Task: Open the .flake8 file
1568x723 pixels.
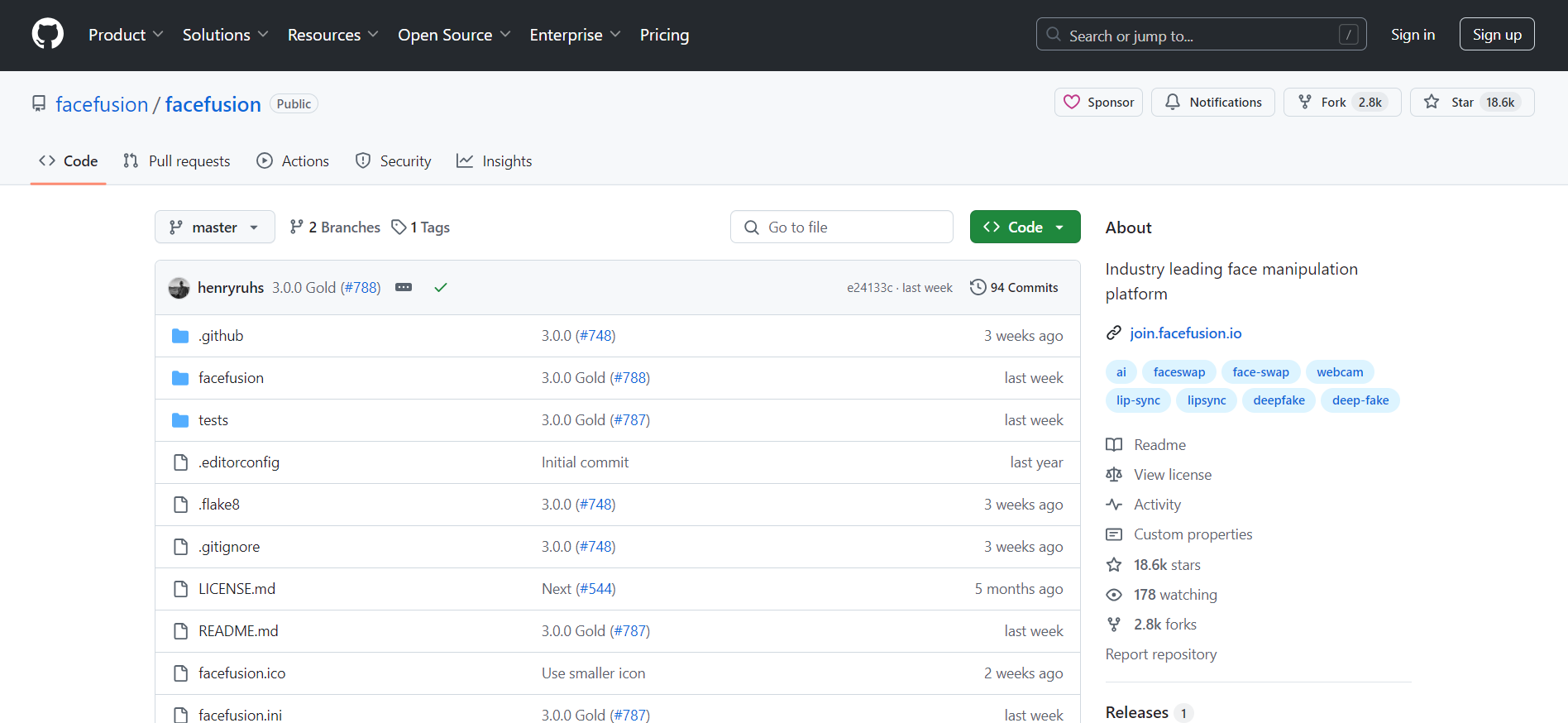Action: 219,504
